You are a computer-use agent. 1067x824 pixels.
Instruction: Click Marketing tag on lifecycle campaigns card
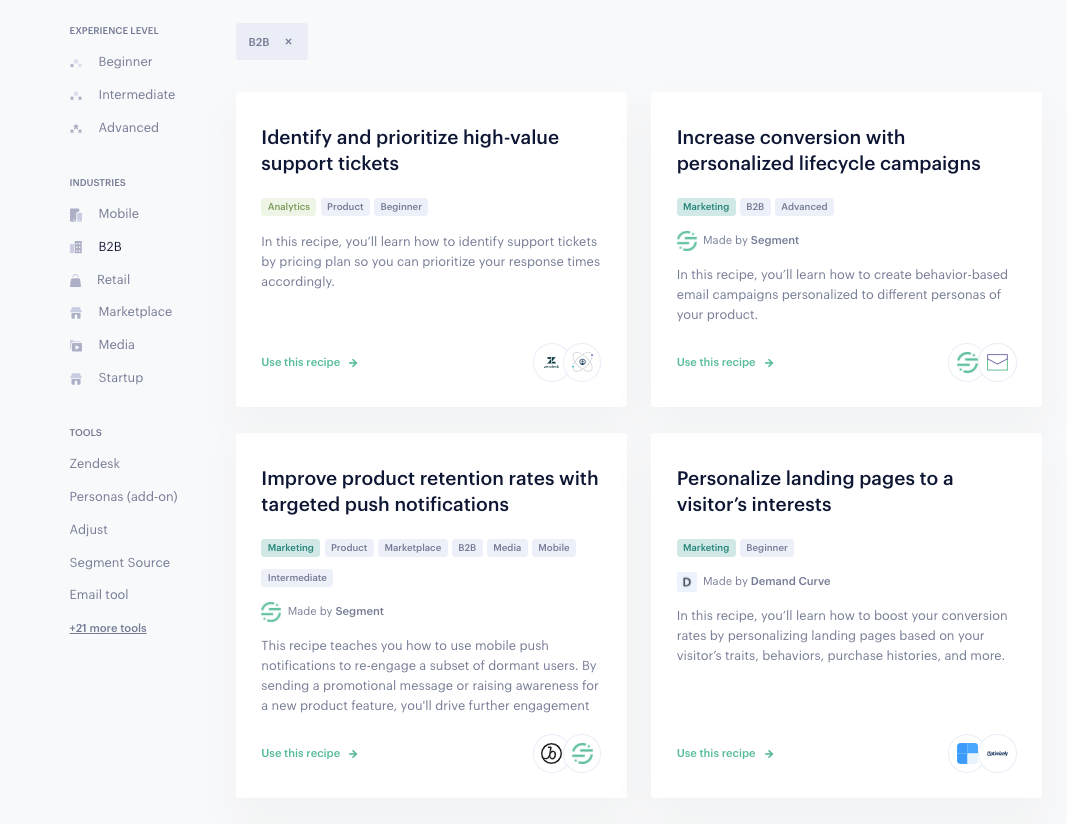click(x=706, y=207)
